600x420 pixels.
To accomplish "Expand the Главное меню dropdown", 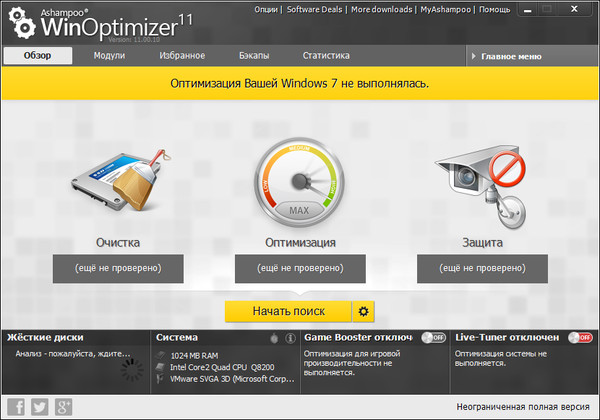I will pos(532,56).
